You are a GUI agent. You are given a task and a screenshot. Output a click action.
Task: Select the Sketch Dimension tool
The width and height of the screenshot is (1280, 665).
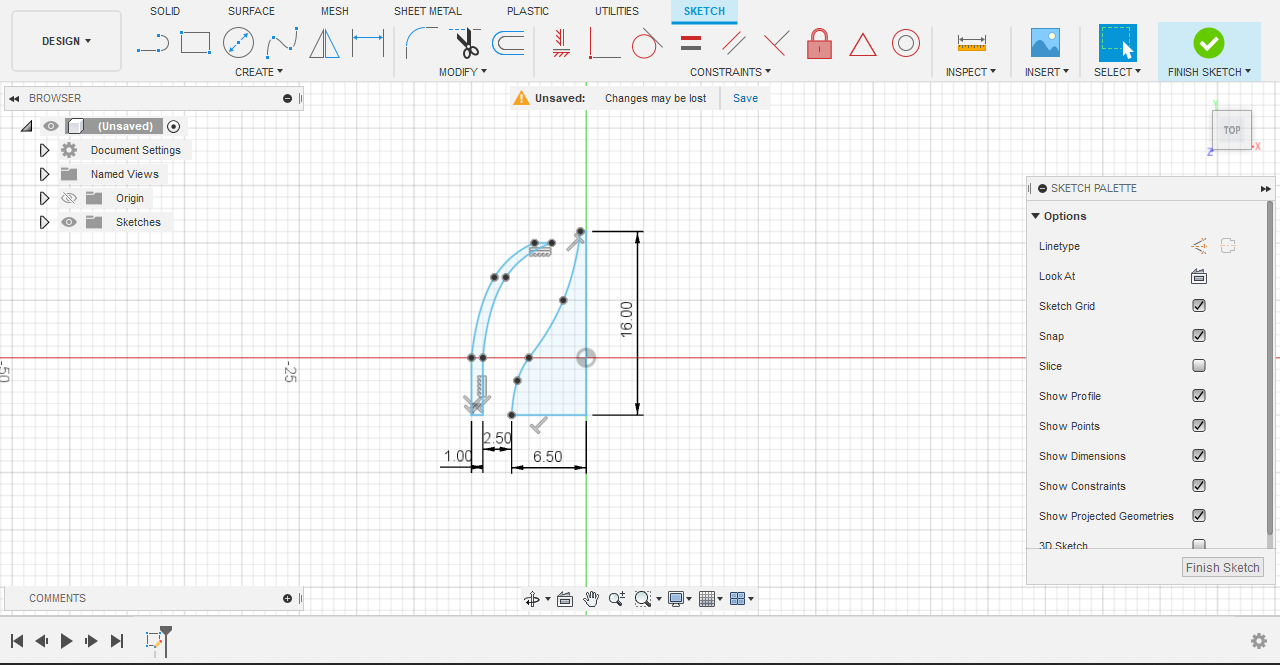tap(368, 43)
